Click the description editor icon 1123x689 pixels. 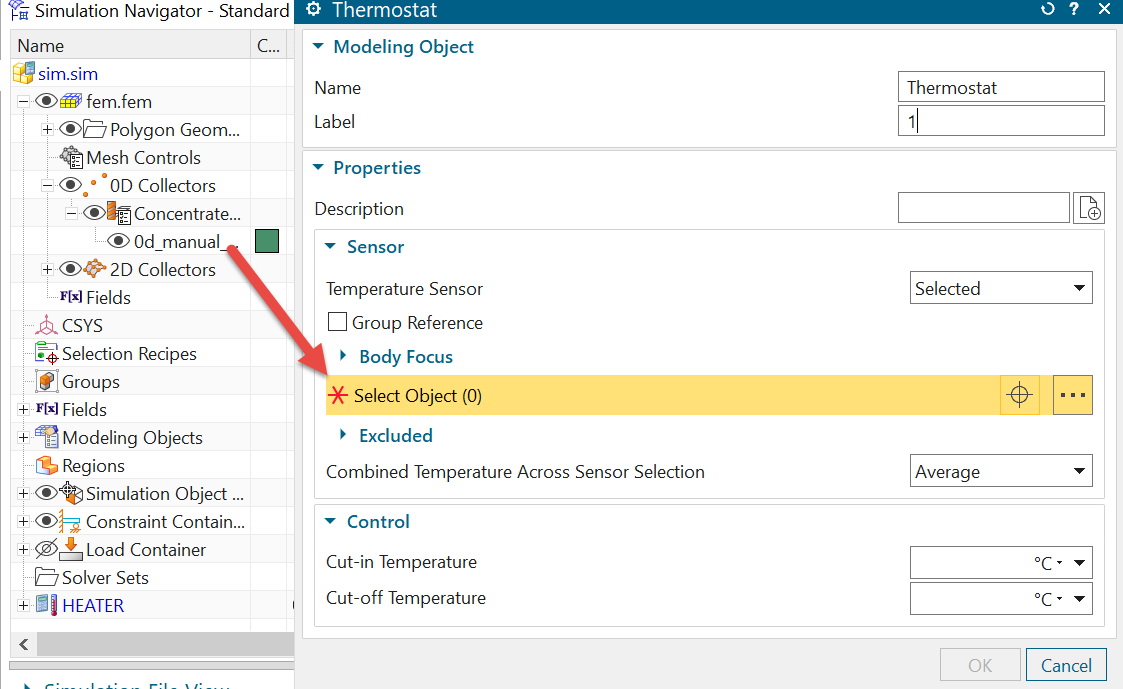point(1088,208)
